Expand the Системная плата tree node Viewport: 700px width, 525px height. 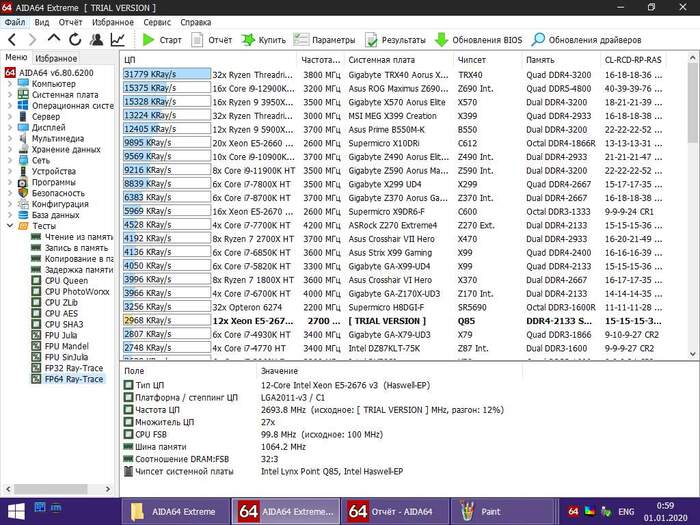(10, 95)
